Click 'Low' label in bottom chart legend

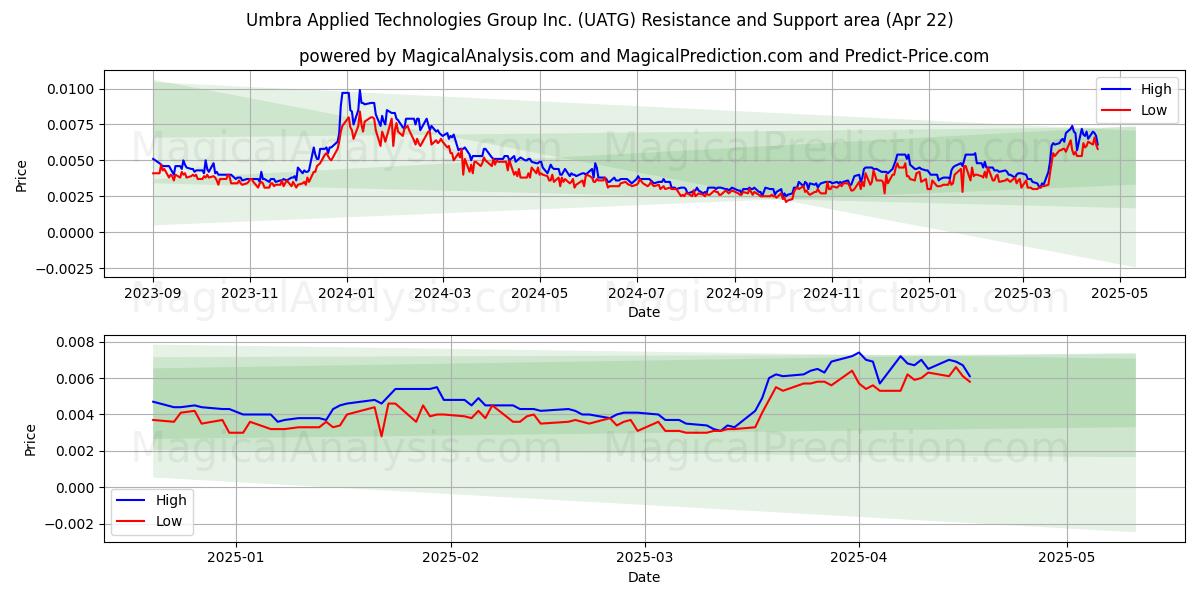(x=169, y=521)
